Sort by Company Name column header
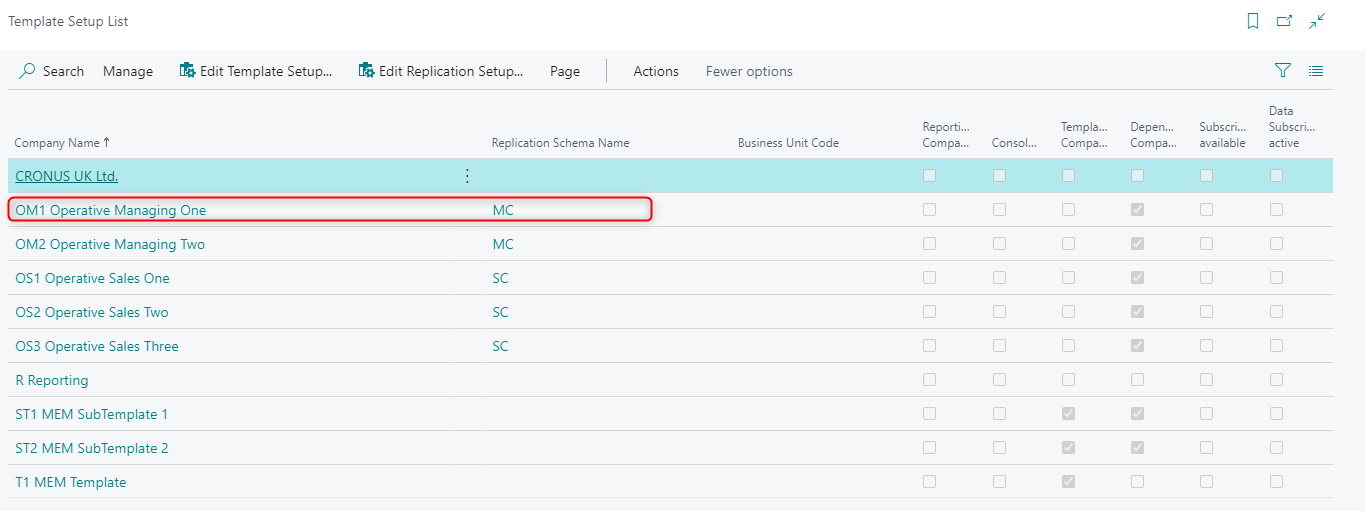The width and height of the screenshot is (1365, 511). pyautogui.click(x=62, y=143)
